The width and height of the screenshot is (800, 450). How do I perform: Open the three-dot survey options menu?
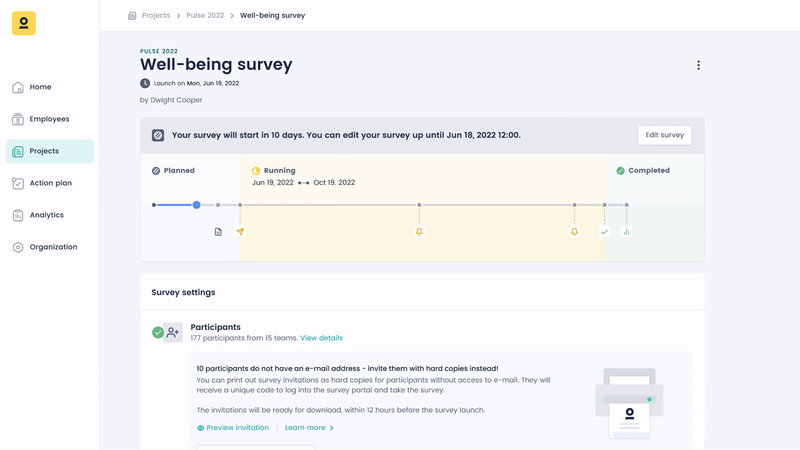click(698, 65)
